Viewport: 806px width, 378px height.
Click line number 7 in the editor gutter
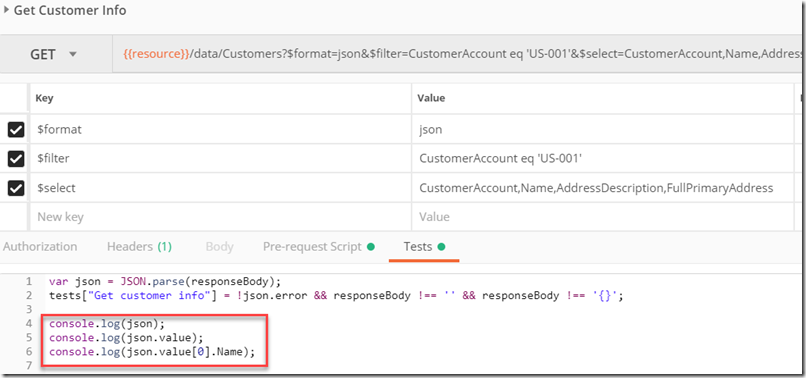[x=28, y=366]
